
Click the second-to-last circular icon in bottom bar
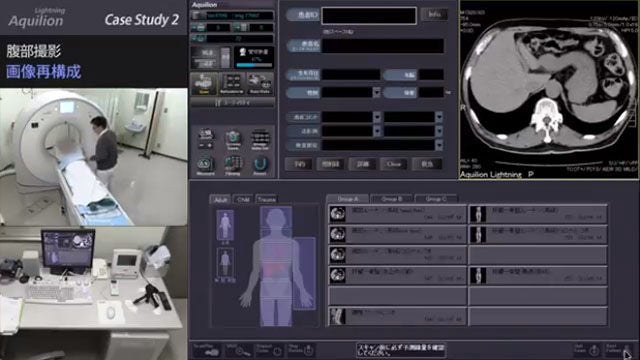587,350
